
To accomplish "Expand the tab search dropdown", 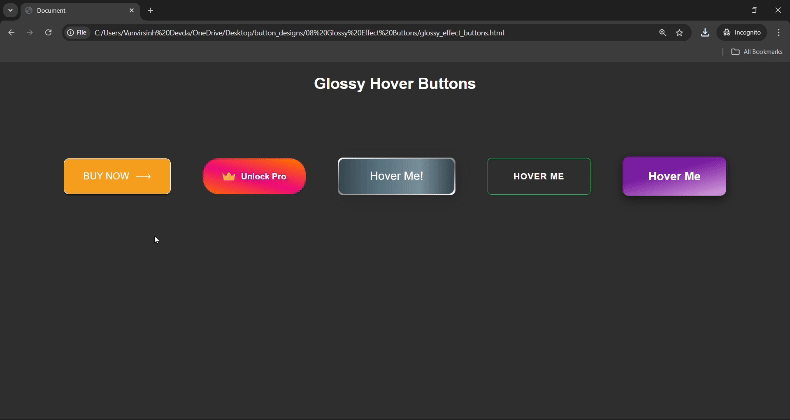I will point(10,11).
